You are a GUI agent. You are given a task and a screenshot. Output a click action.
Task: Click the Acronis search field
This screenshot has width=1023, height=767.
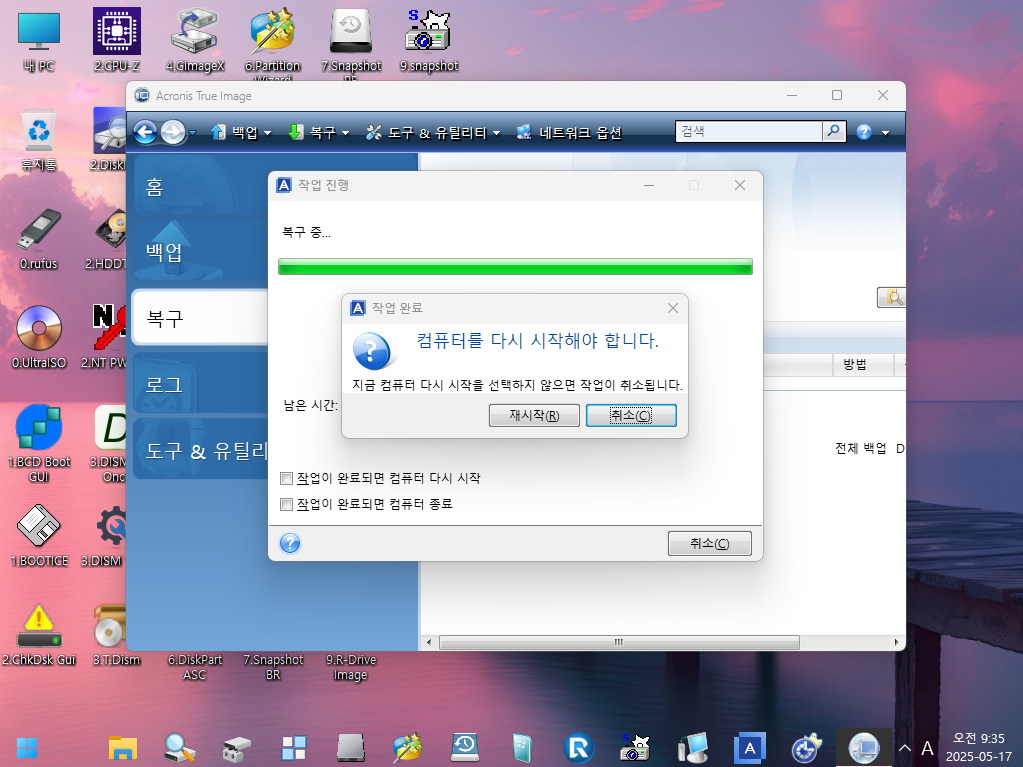pos(749,131)
